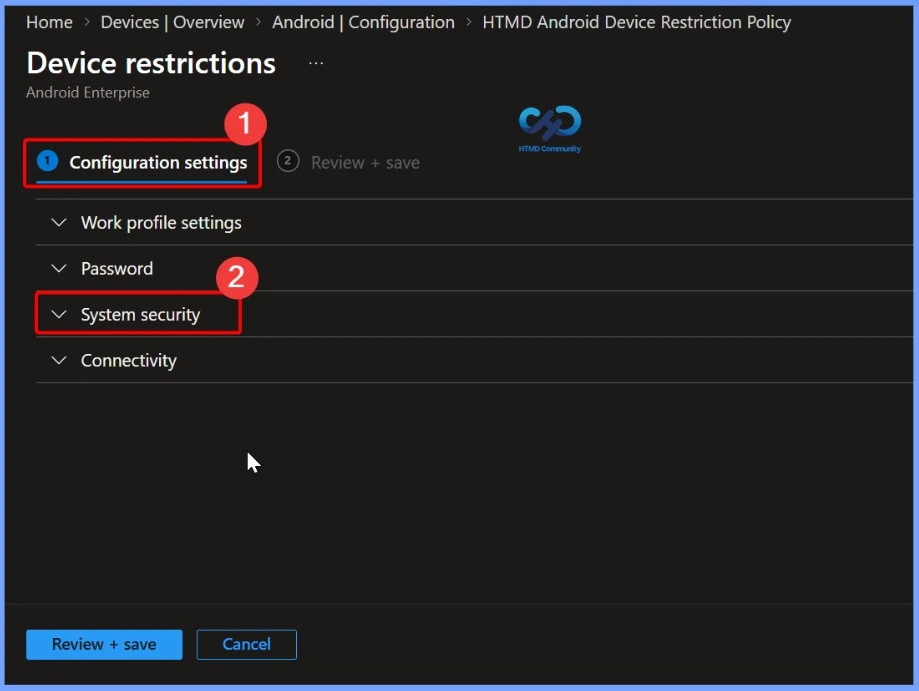
Task: Select the Configuration settings step tab
Action: [142, 162]
